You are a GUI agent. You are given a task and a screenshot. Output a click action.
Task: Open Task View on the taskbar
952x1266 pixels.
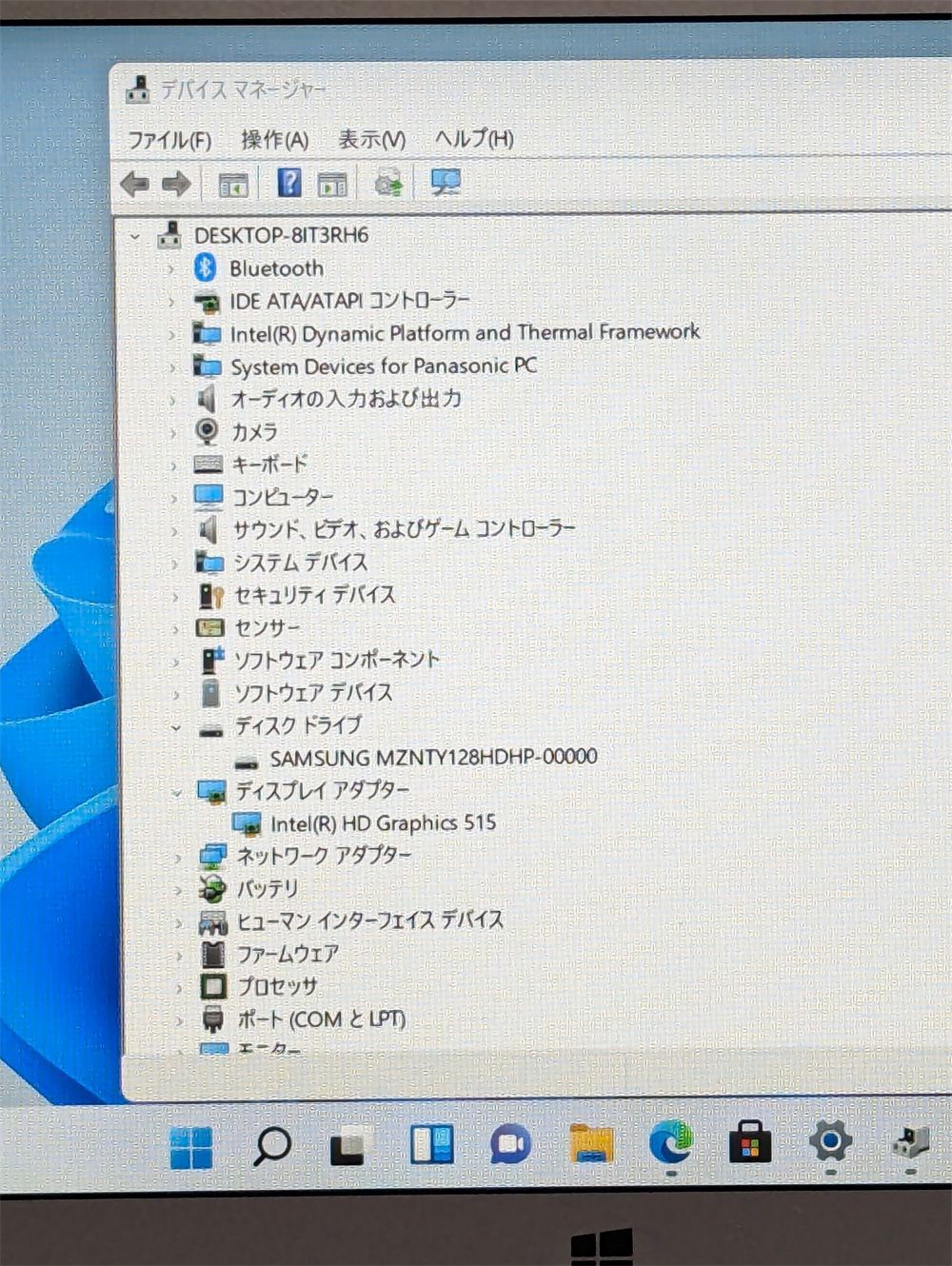348,1147
